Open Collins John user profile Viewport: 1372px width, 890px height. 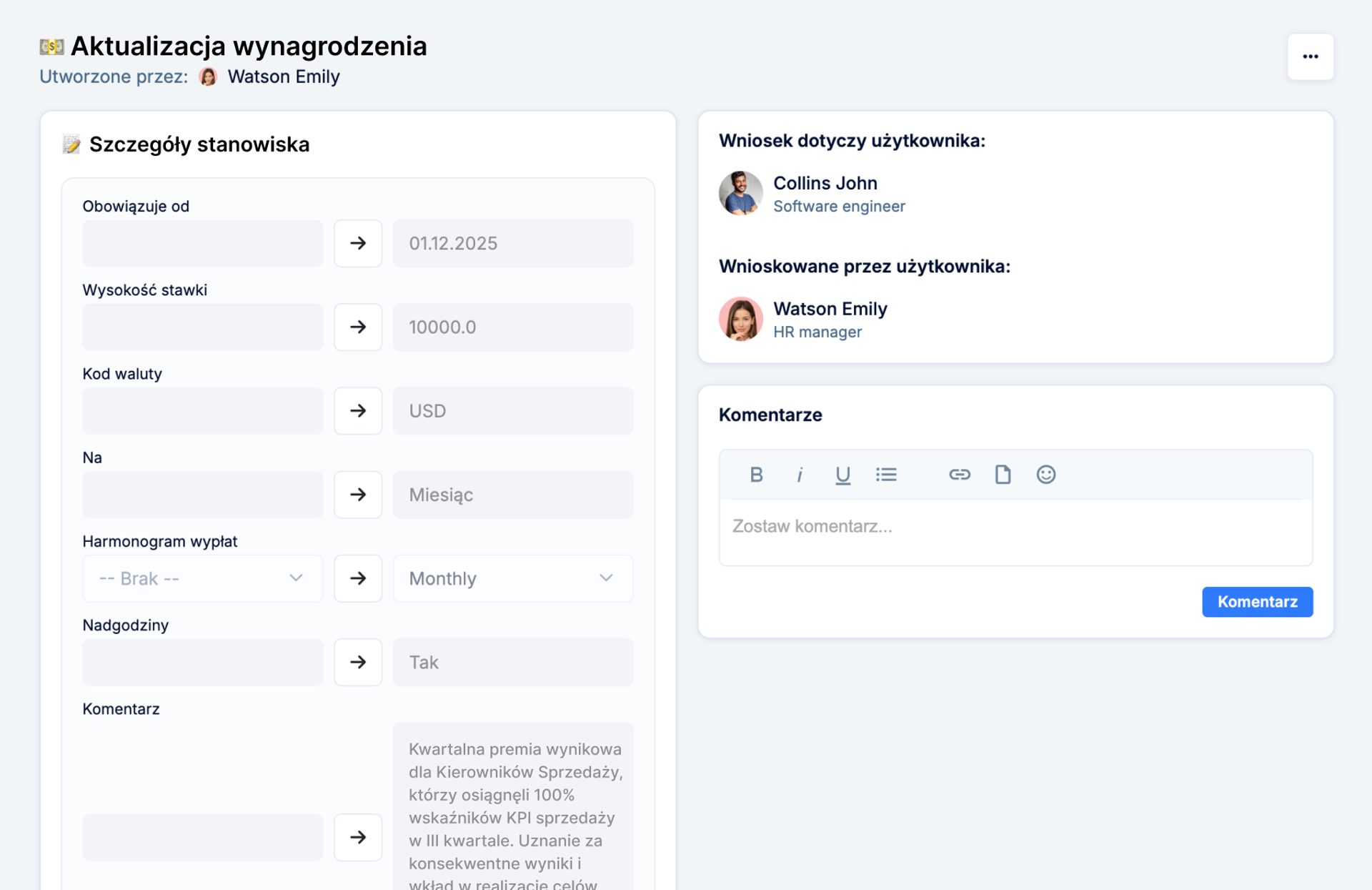[825, 183]
